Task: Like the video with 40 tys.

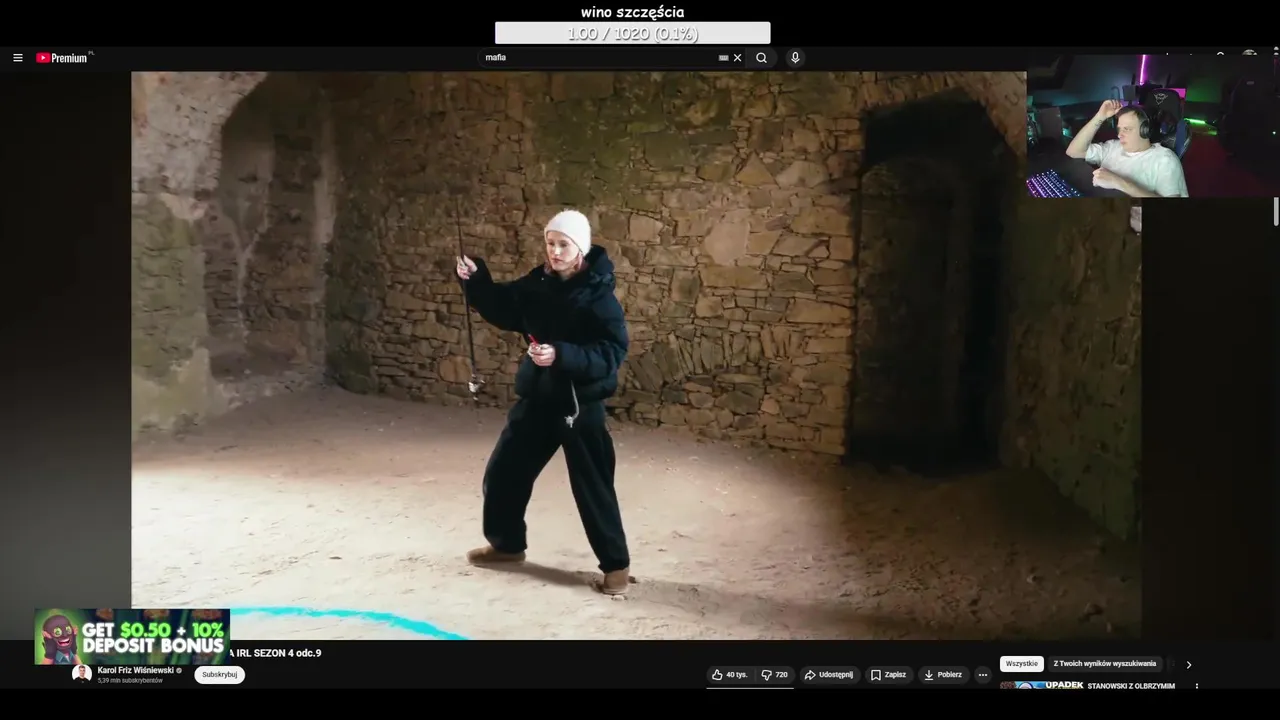Action: click(x=730, y=675)
